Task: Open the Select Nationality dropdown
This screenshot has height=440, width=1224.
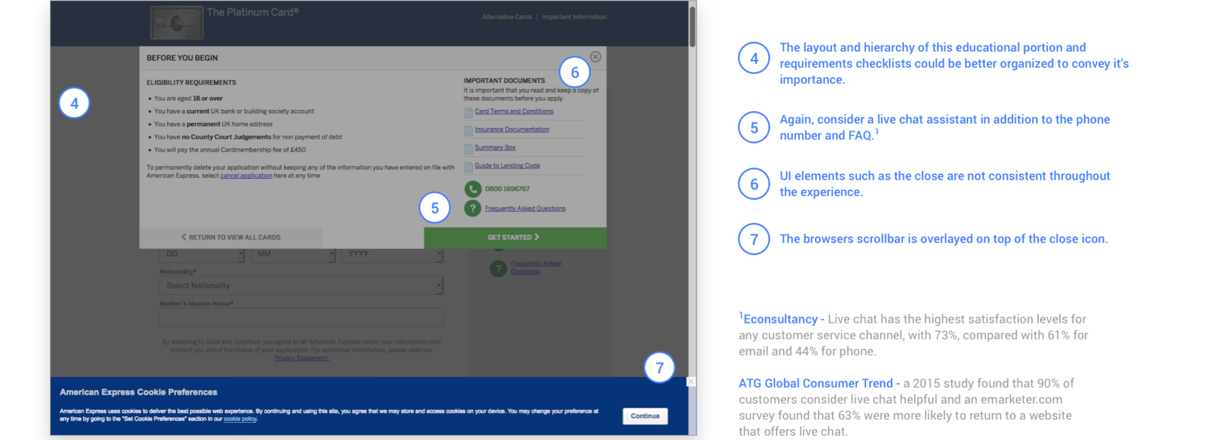Action: 301,286
